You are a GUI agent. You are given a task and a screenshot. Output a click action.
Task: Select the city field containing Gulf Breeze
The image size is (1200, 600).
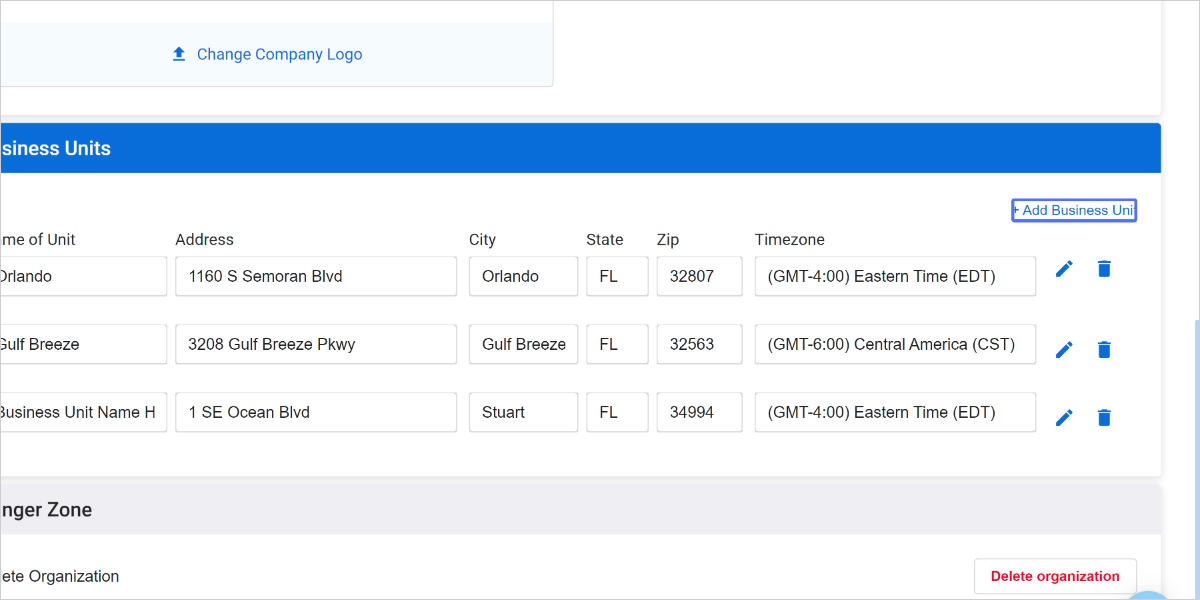click(523, 344)
